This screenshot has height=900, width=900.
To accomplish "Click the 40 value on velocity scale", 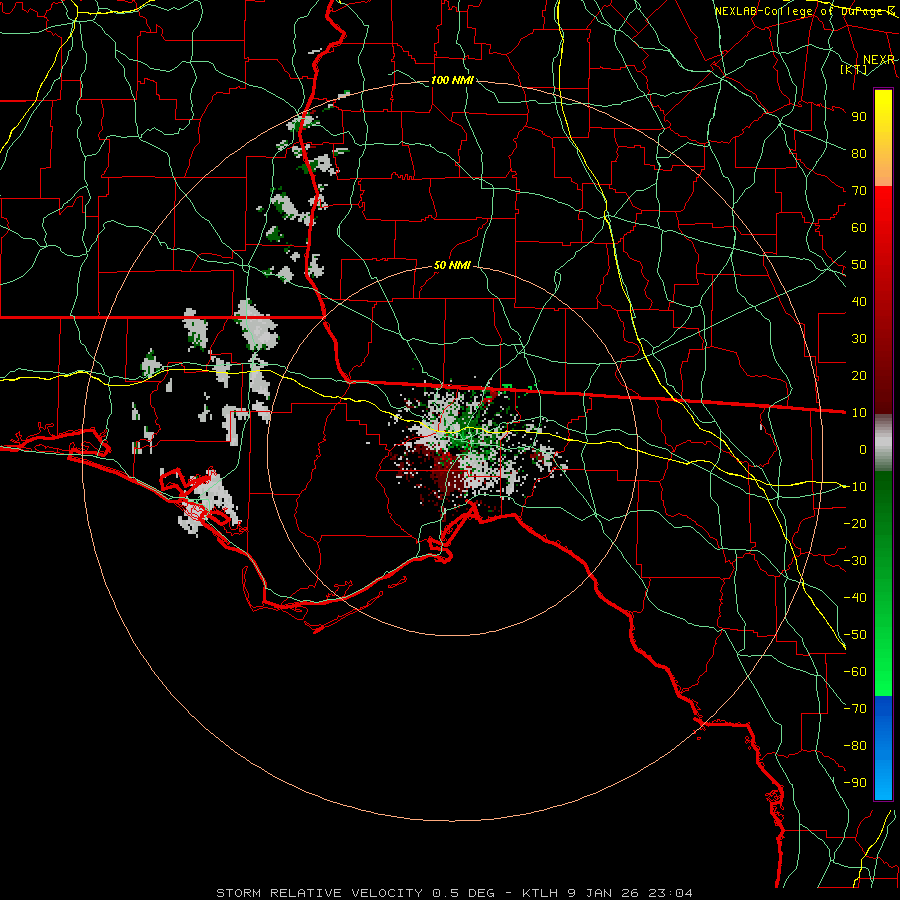I will point(859,301).
